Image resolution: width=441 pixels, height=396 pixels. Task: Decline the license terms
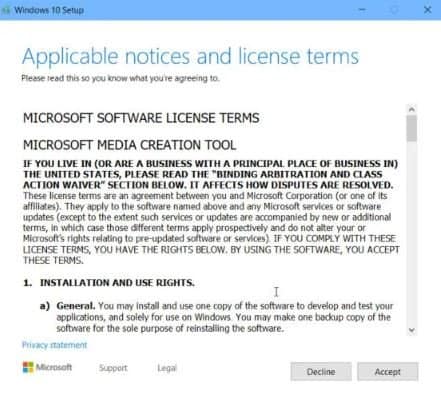pyautogui.click(x=321, y=372)
